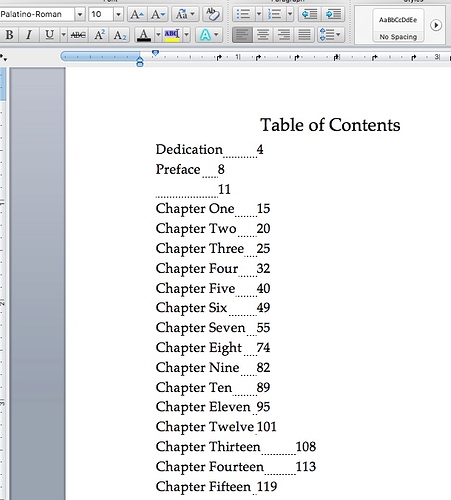Increase font size with Grow Font icon
Screen dimensions: 451x500
click(137, 14)
